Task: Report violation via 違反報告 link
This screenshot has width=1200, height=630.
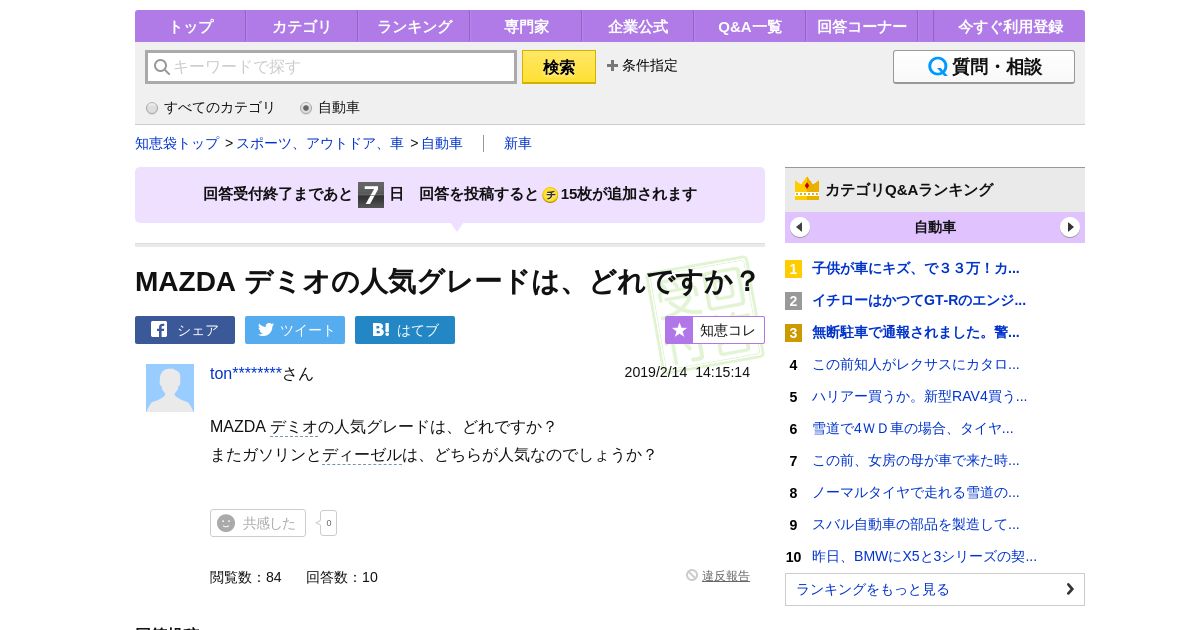Action: click(x=726, y=576)
